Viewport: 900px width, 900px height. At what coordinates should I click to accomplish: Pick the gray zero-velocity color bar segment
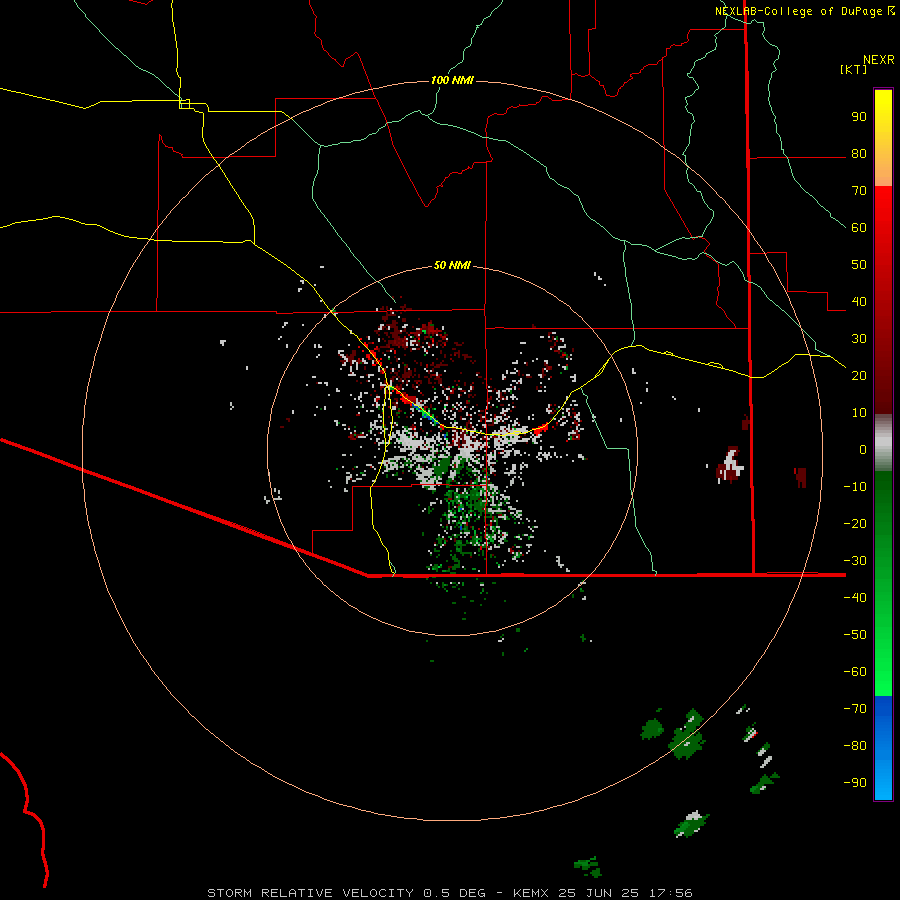pyautogui.click(x=883, y=443)
